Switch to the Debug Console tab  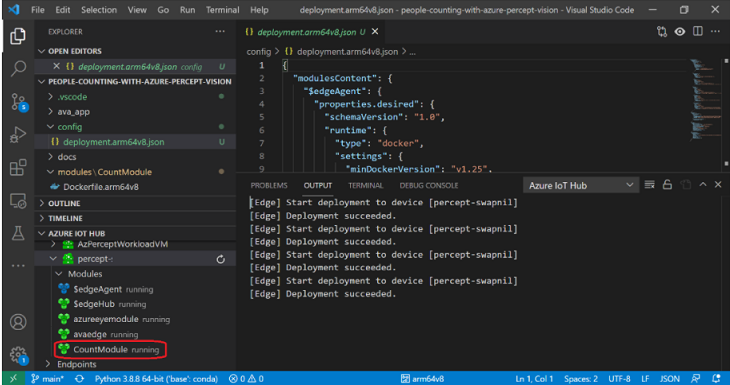click(x=429, y=185)
